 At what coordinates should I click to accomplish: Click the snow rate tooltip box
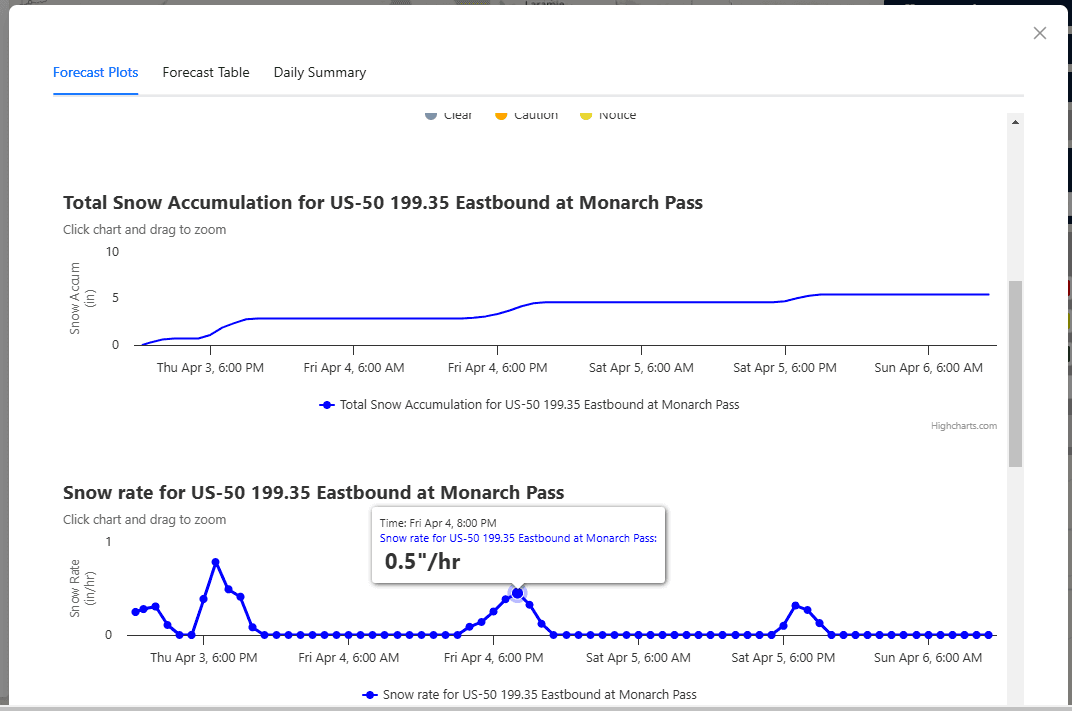point(518,545)
